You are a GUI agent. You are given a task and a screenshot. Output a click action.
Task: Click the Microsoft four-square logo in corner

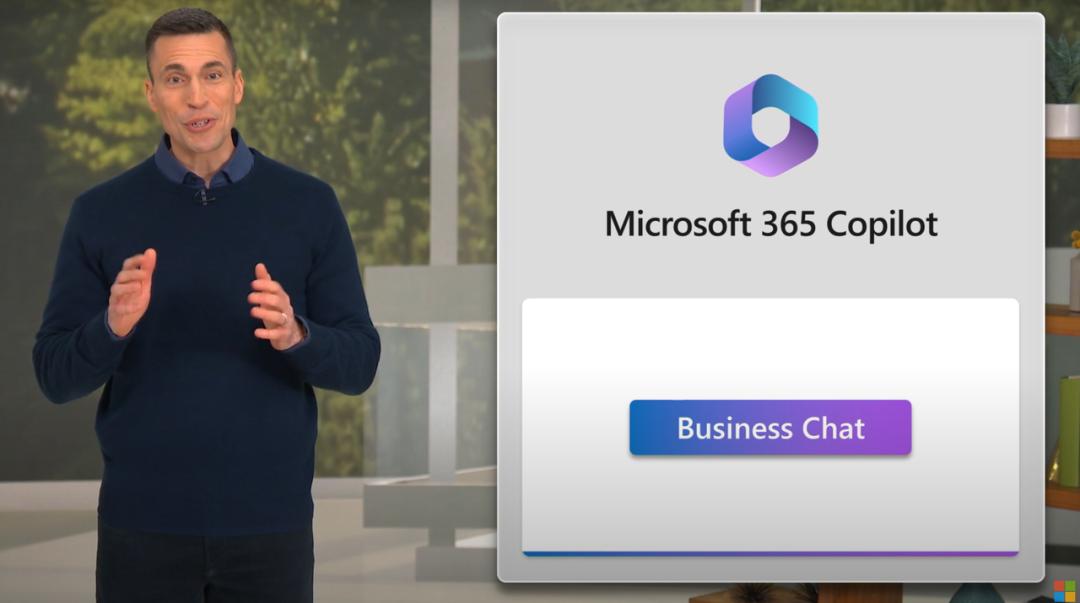click(x=1064, y=591)
